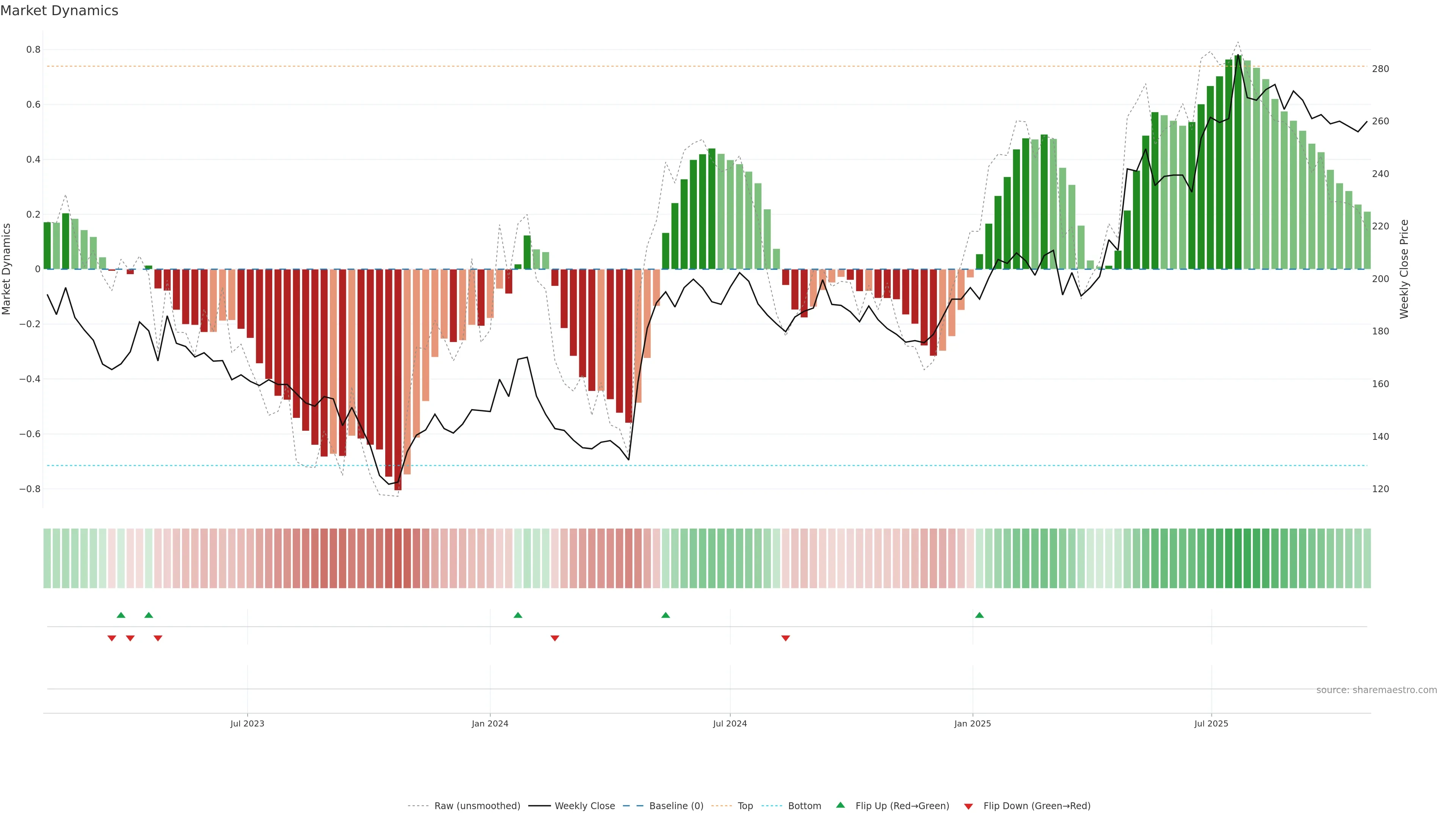Screen dimensions: 1456x819
Task: Click the green flip-up marker just after Jan 2024
Action: [x=518, y=615]
